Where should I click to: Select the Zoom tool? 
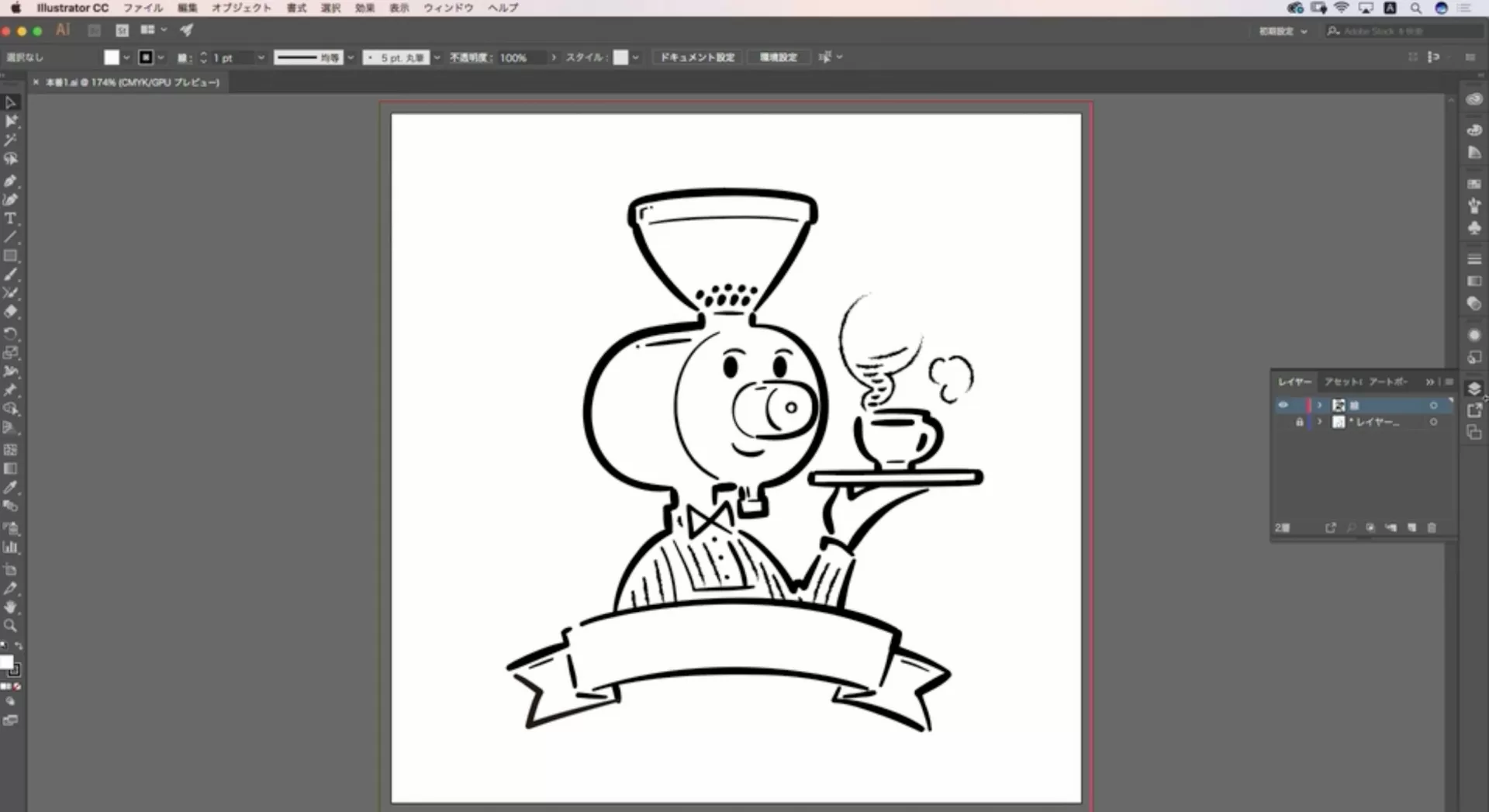point(10,626)
